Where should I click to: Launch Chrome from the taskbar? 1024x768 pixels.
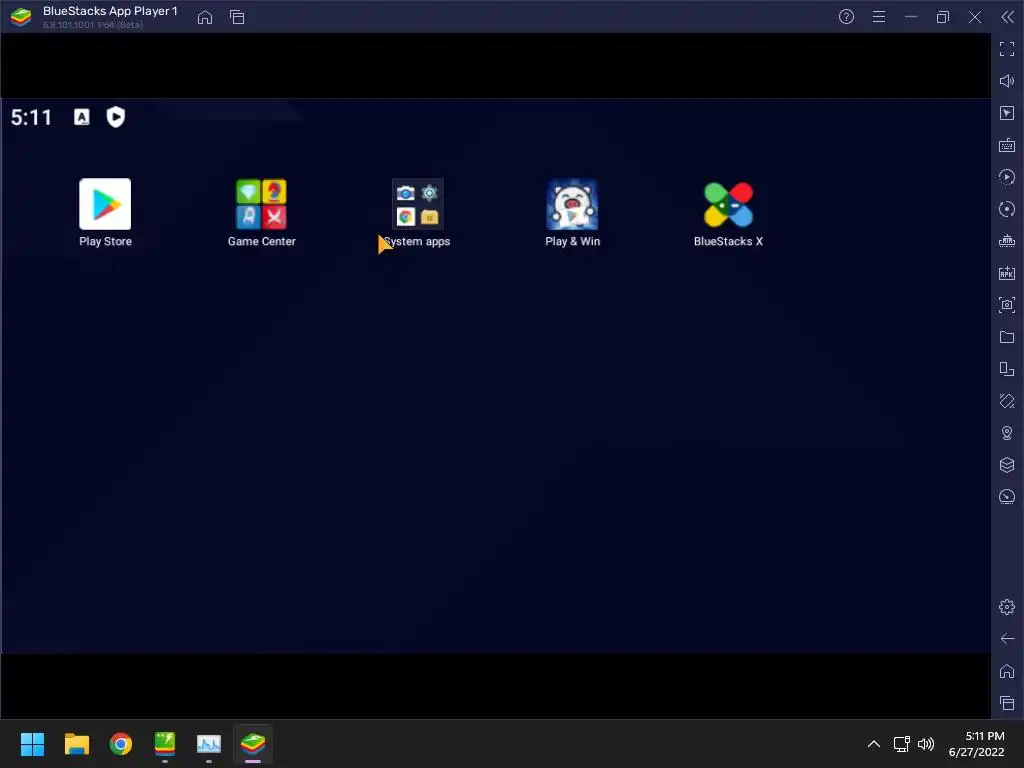click(121, 744)
